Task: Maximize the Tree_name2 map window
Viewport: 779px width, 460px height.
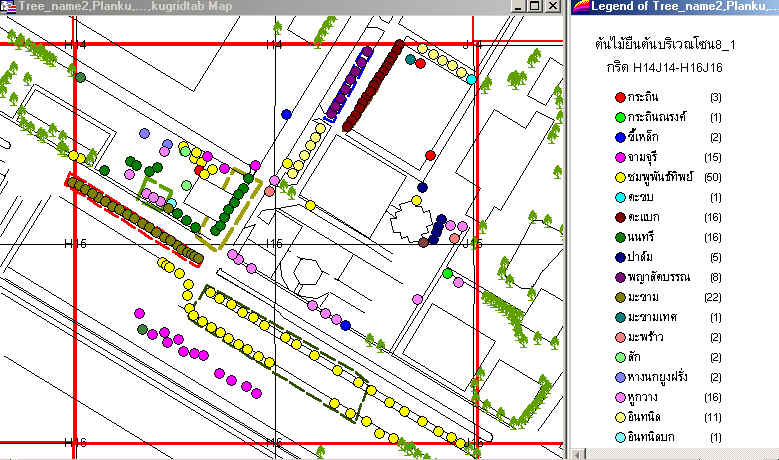Action: tap(537, 7)
